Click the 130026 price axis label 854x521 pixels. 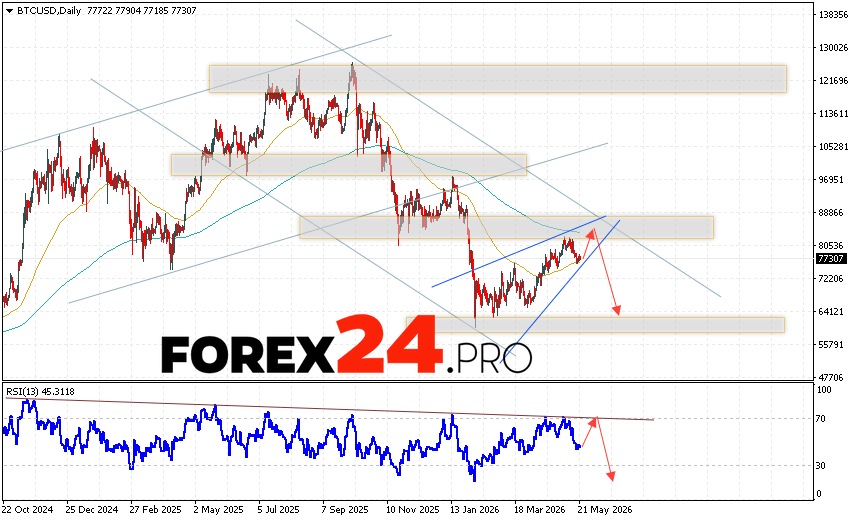833,48
